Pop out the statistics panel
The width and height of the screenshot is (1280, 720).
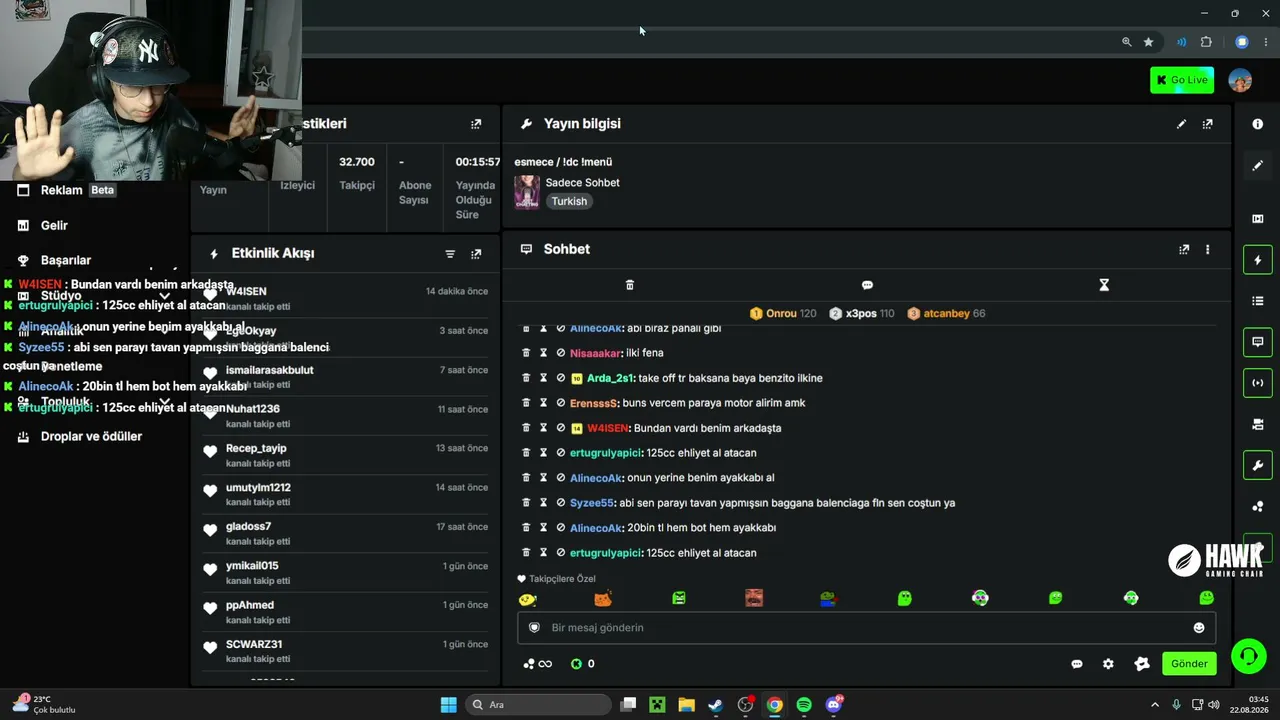click(x=476, y=124)
